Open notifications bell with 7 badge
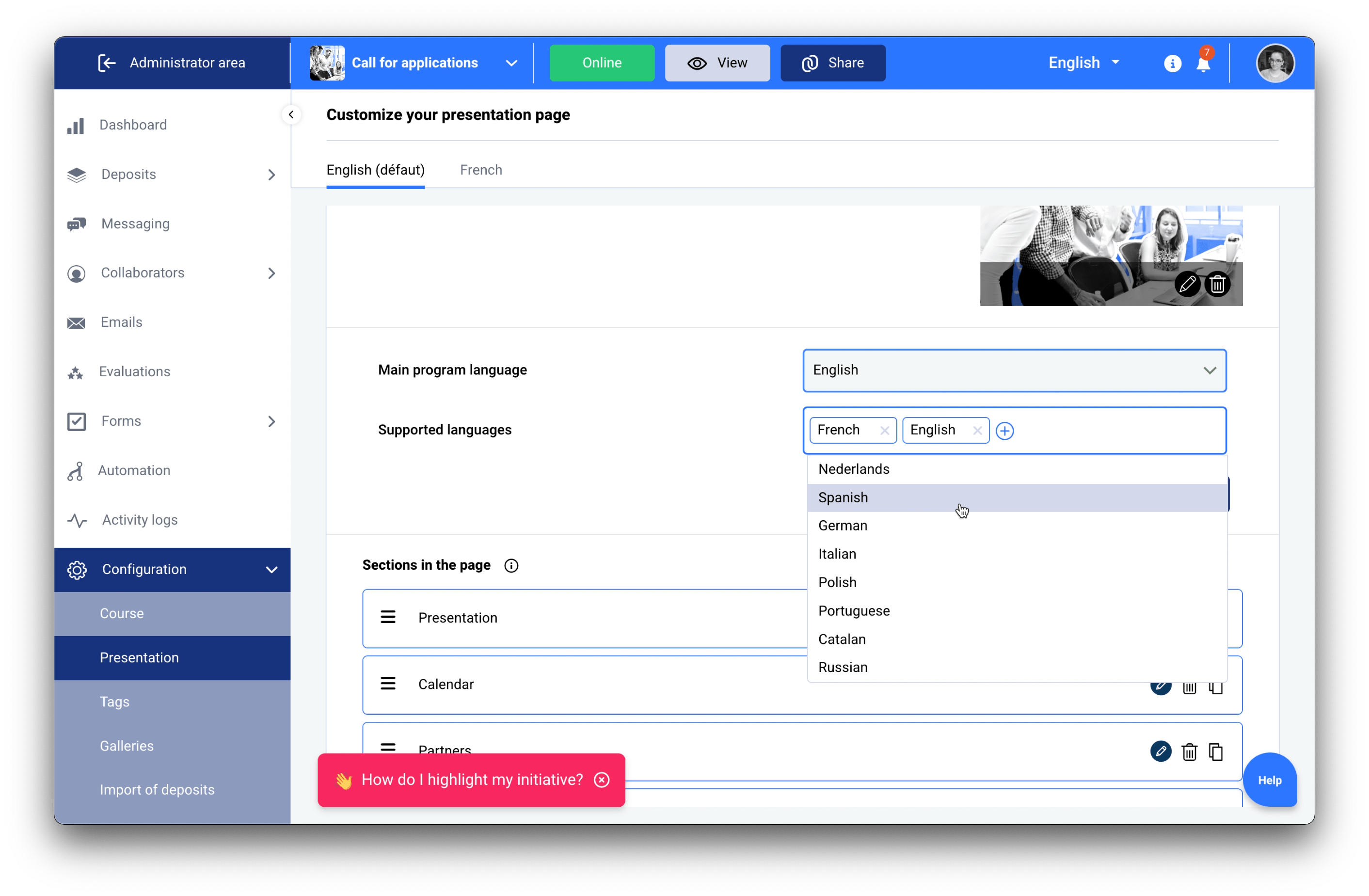Viewport: 1369px width, 896px height. 1203,61
